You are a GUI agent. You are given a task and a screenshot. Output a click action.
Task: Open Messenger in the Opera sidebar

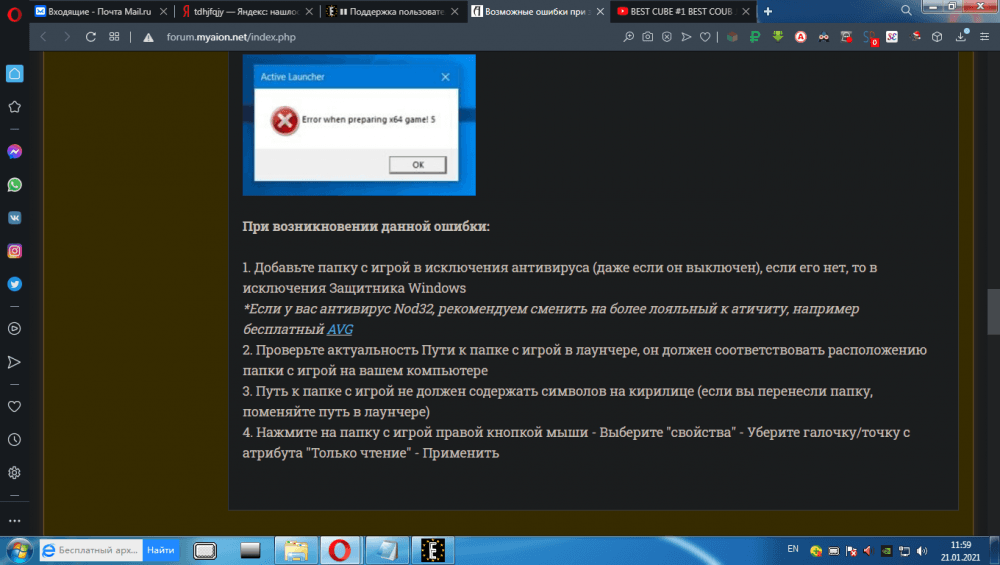pos(15,152)
